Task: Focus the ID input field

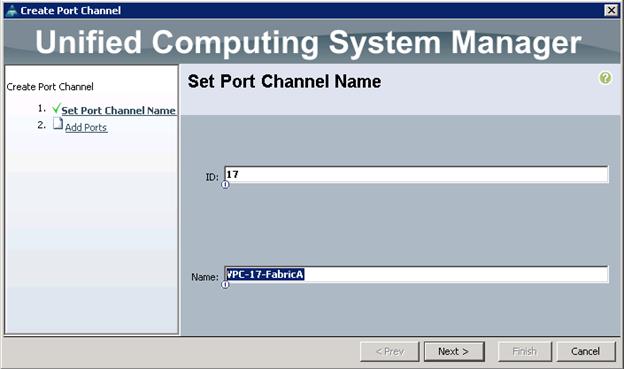Action: [416, 174]
